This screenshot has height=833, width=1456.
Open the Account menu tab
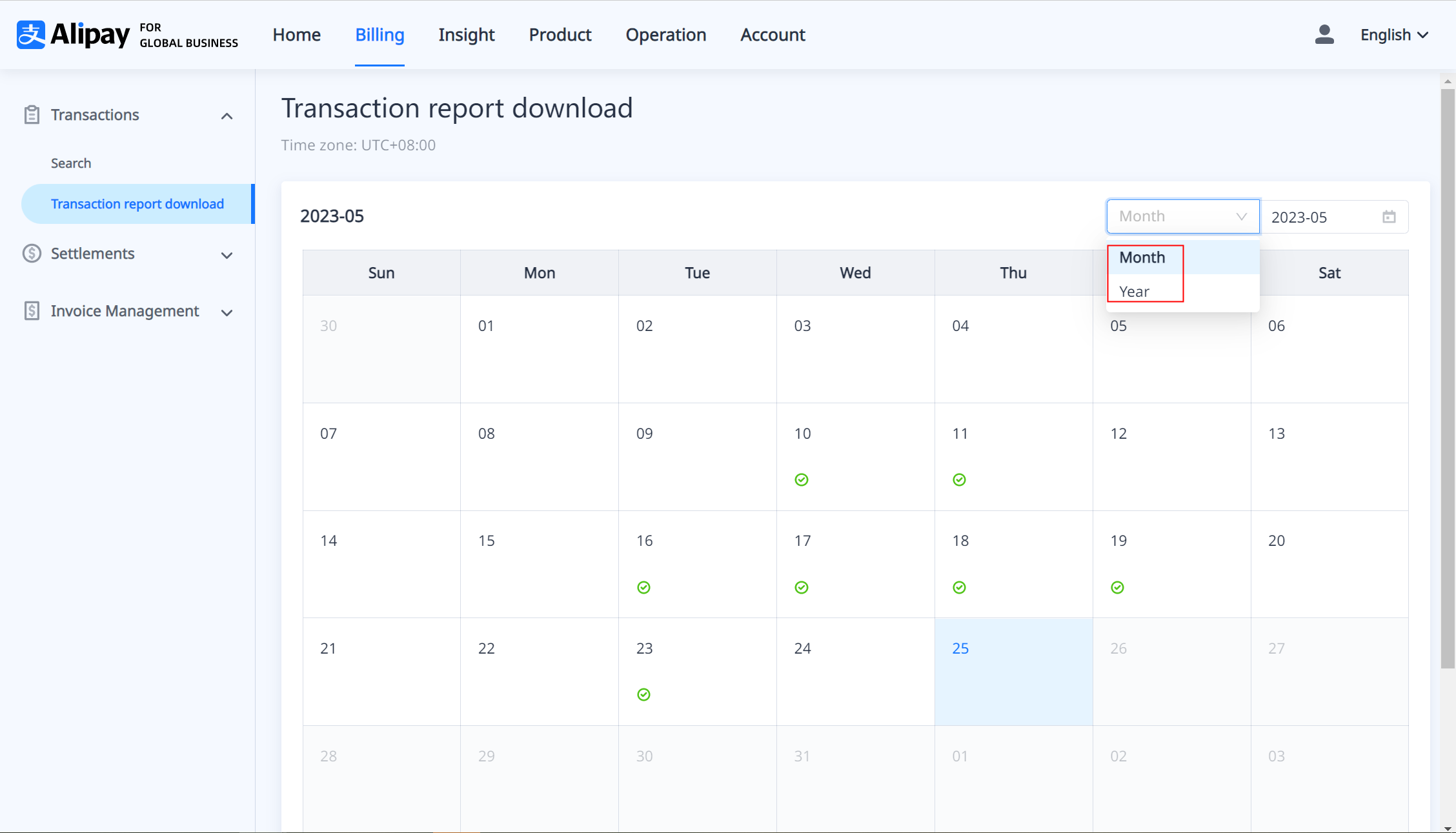(x=773, y=35)
